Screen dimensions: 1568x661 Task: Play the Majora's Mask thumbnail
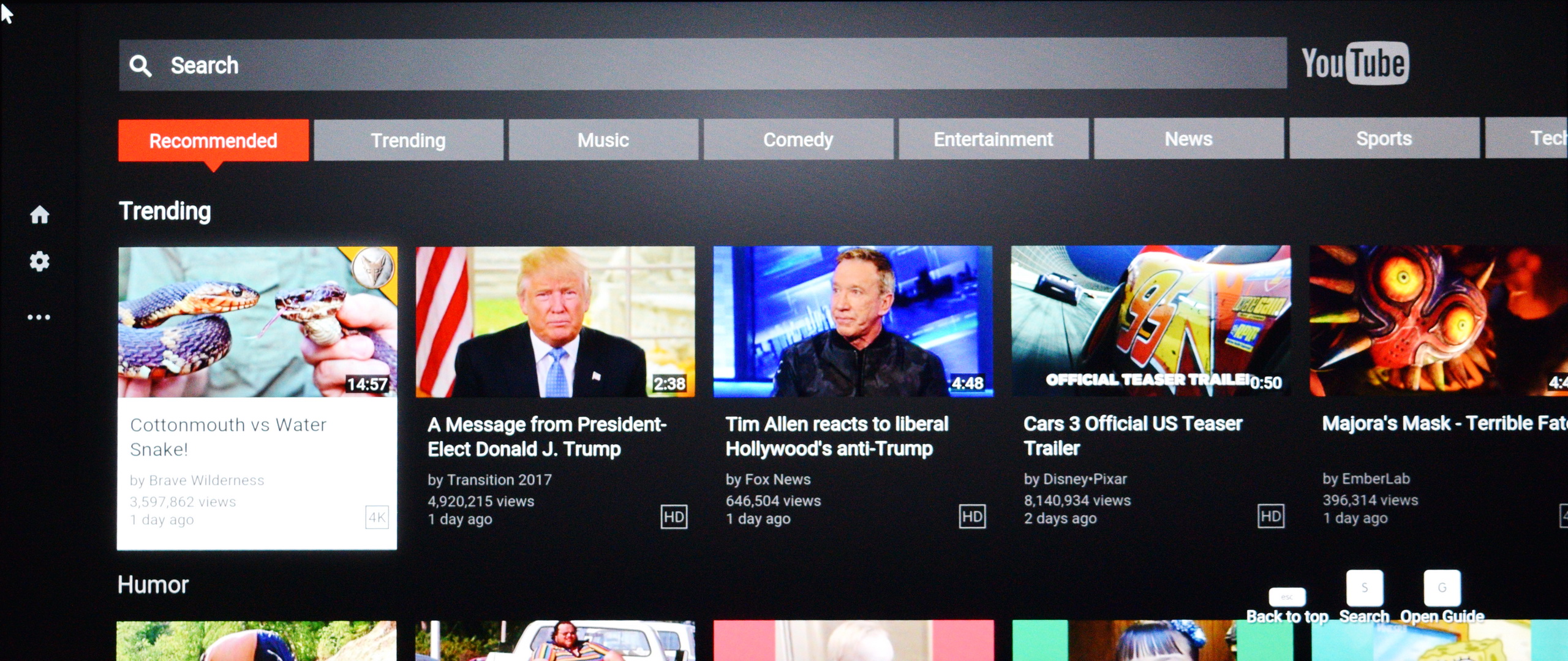[x=1439, y=320]
